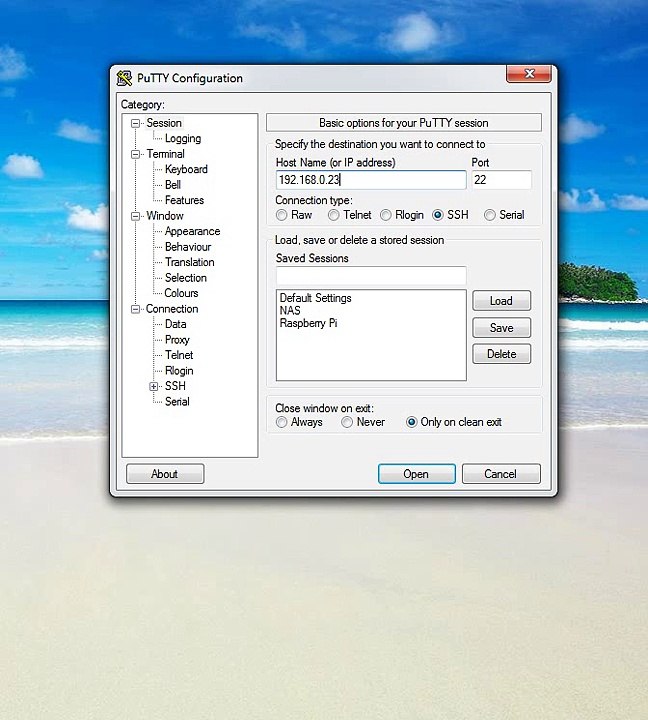648x720 pixels.
Task: Click the Open button to connect
Action: [417, 474]
